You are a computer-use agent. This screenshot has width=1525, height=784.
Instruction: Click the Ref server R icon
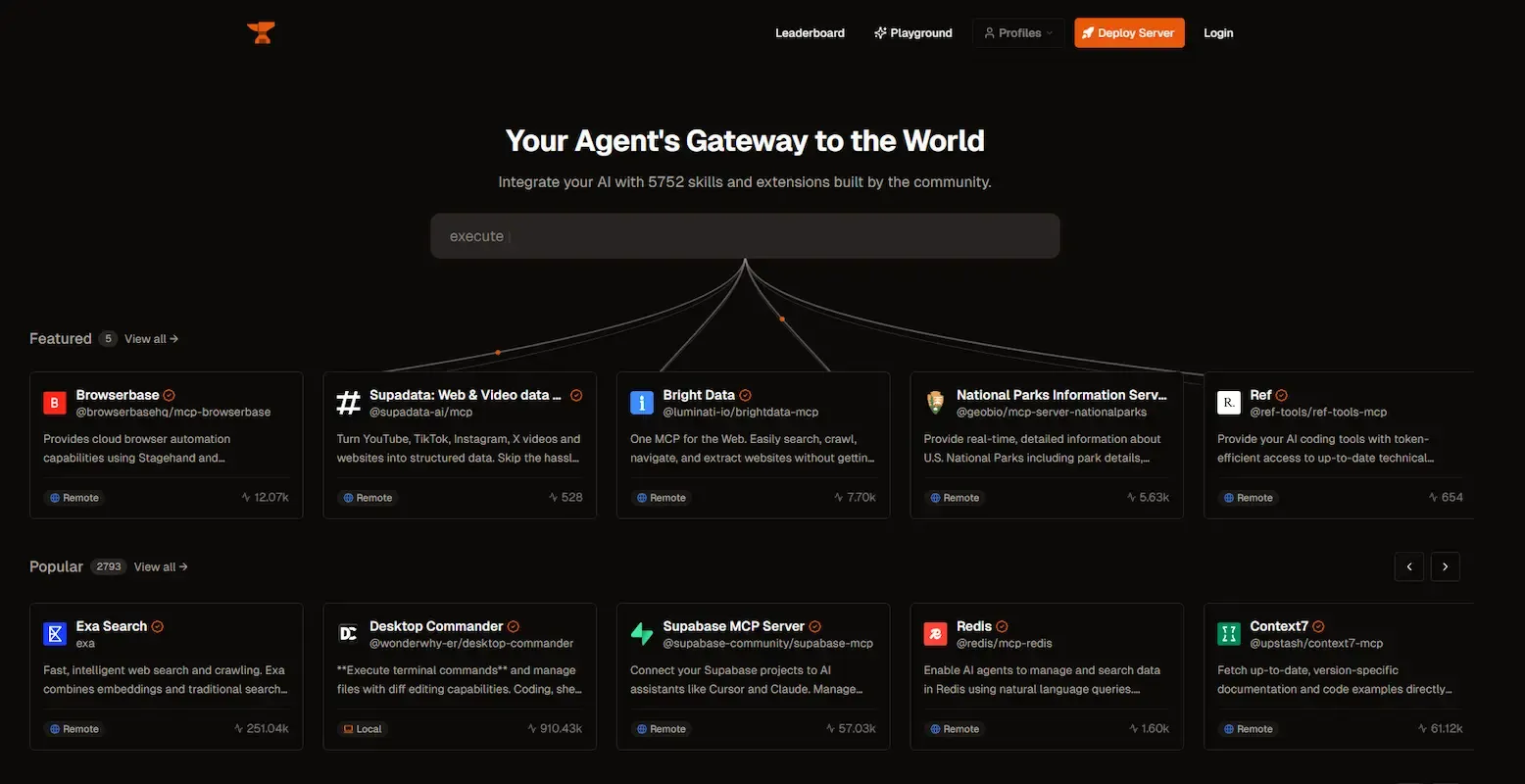point(1229,403)
